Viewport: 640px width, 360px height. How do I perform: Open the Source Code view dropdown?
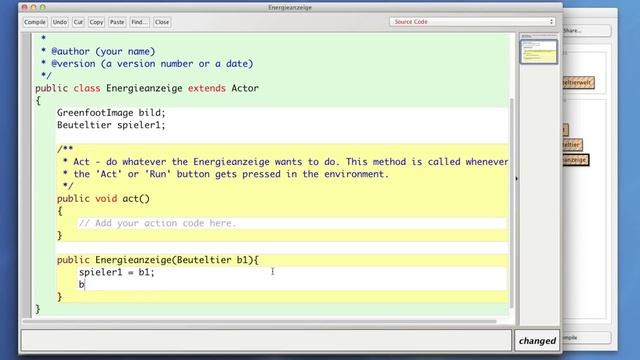[x=472, y=22]
